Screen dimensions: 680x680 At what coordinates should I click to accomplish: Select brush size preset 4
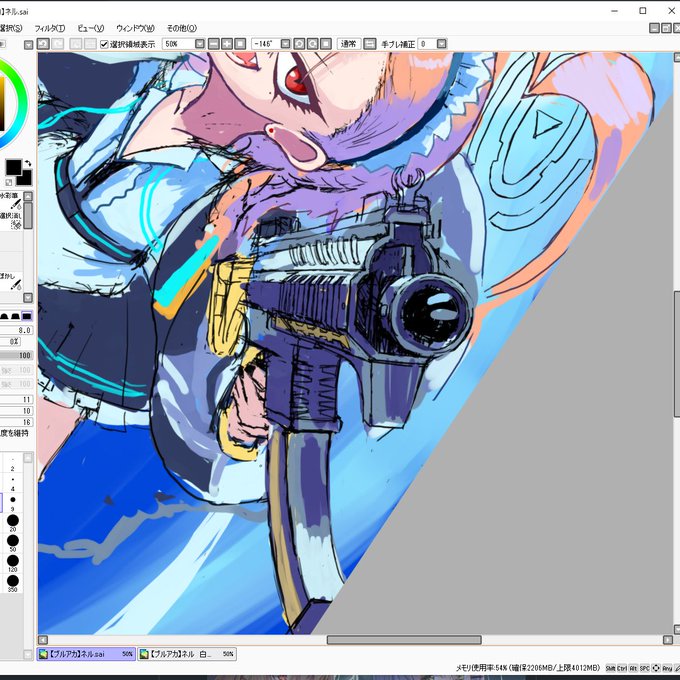(x=13, y=483)
